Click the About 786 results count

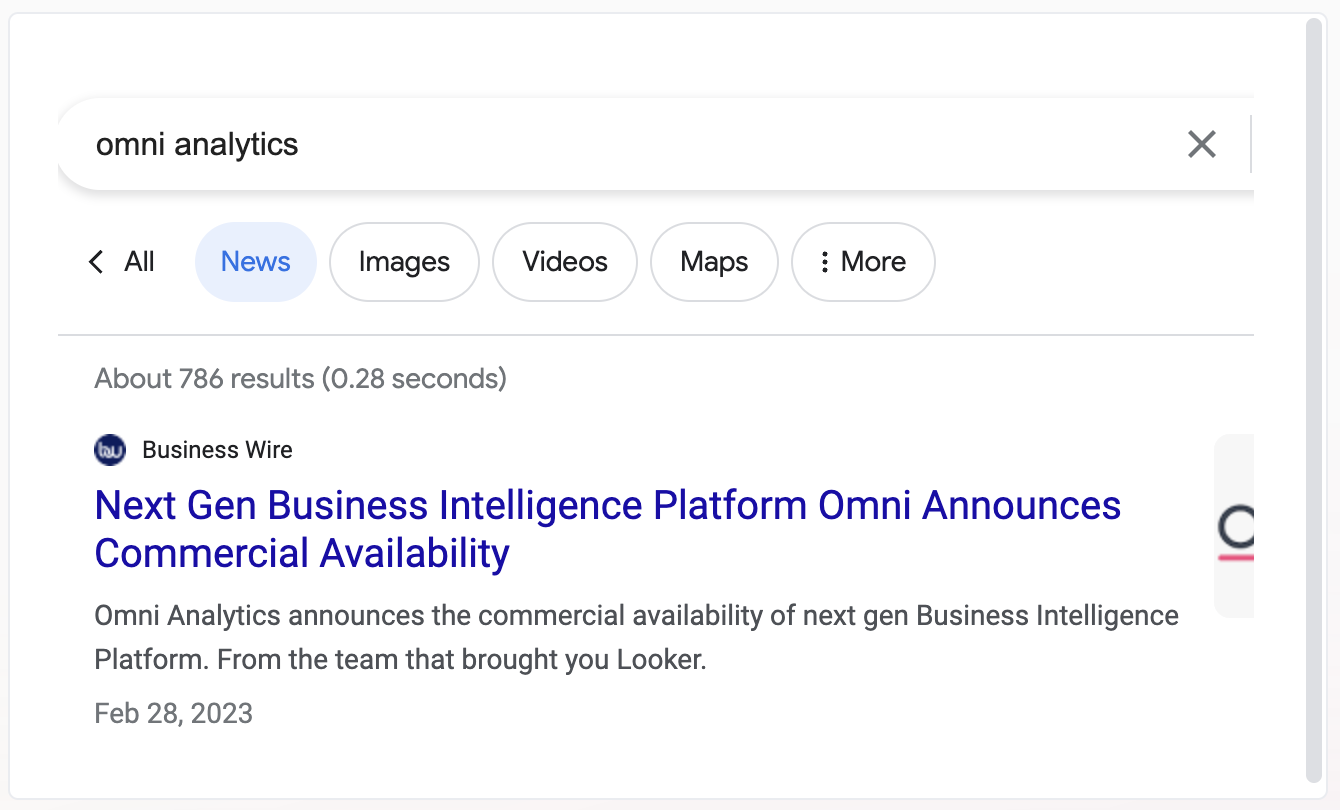tap(300, 379)
